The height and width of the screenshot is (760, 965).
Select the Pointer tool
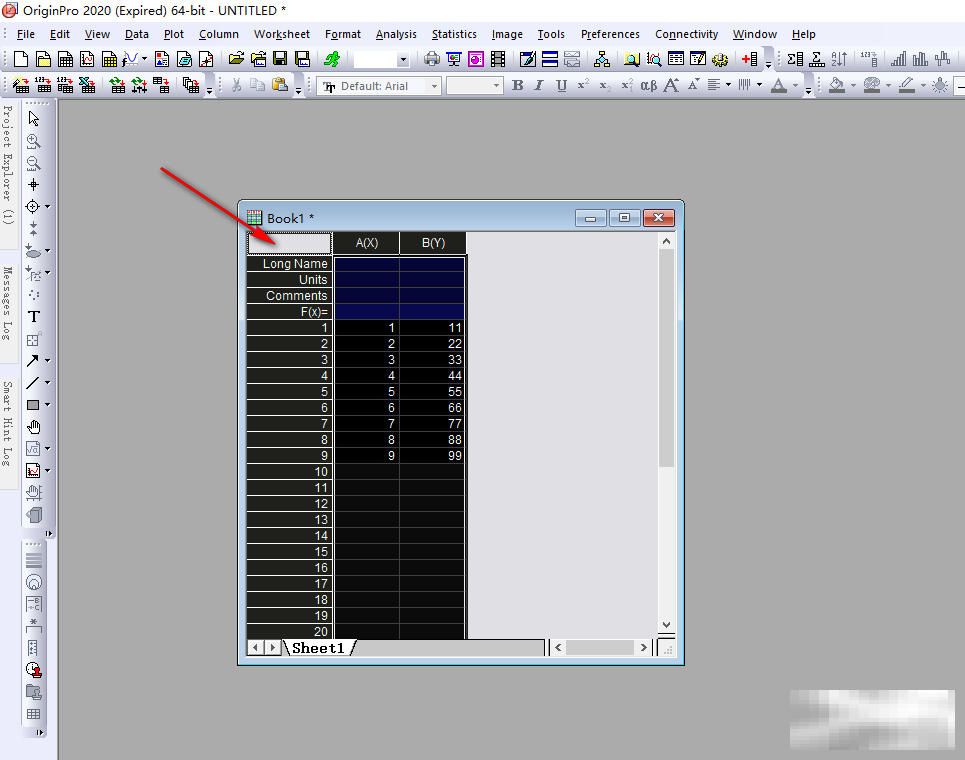[34, 118]
